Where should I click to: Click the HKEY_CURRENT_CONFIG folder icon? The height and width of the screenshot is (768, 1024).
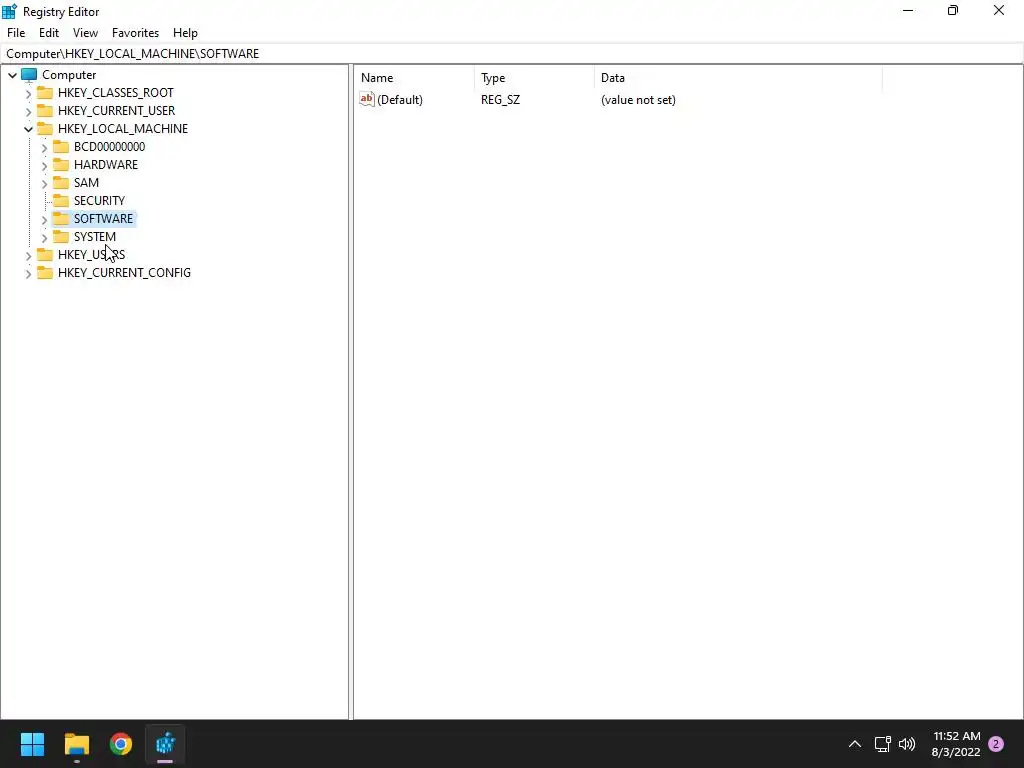45,272
